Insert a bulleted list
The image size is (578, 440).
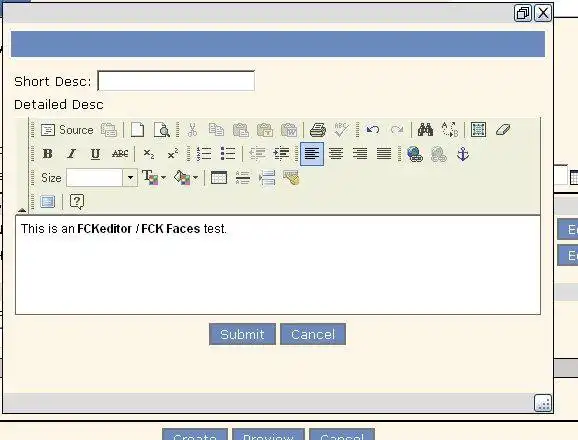(228, 154)
